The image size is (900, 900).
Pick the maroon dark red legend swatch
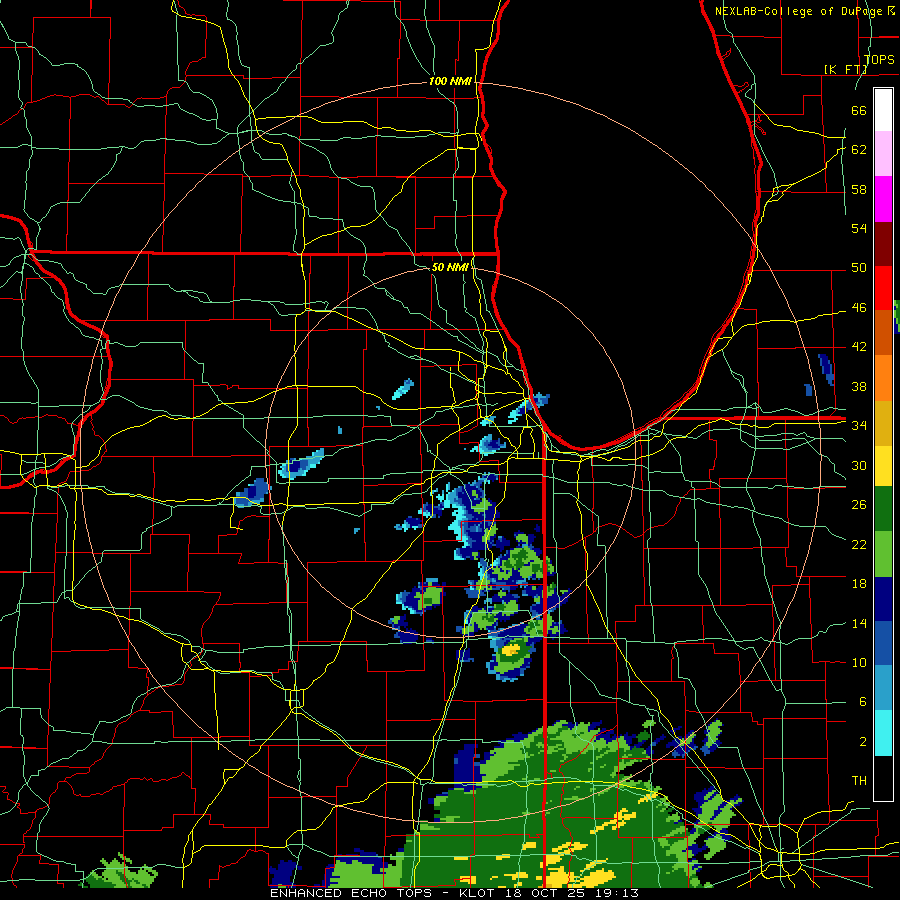click(883, 243)
